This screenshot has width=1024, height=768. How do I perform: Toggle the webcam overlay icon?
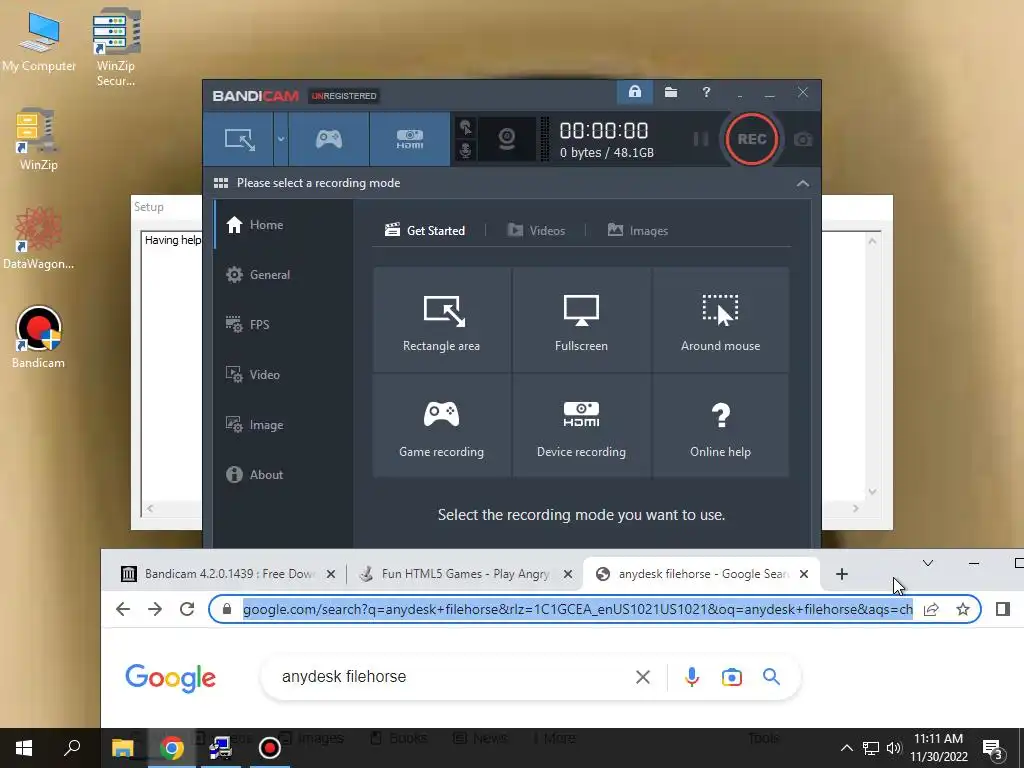tap(507, 139)
